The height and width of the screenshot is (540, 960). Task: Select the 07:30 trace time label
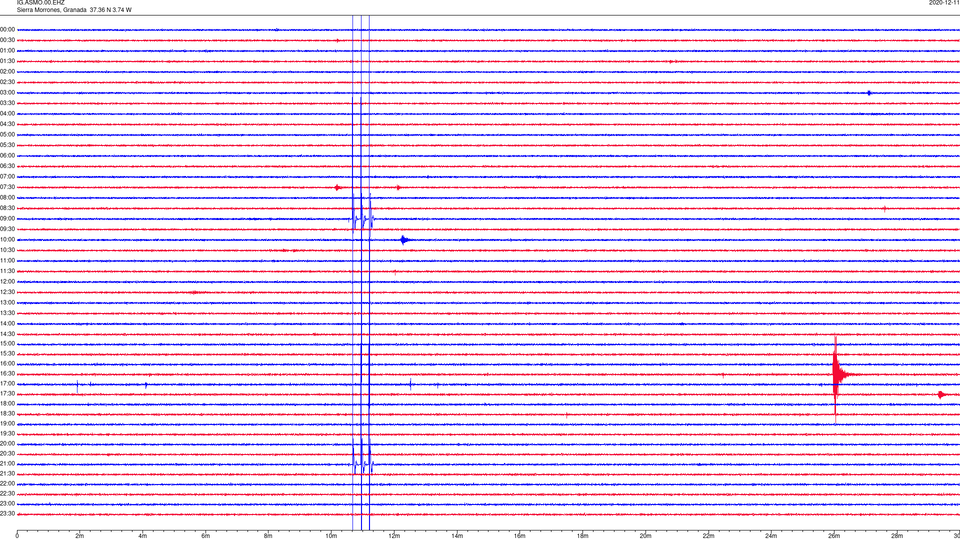click(x=7, y=187)
